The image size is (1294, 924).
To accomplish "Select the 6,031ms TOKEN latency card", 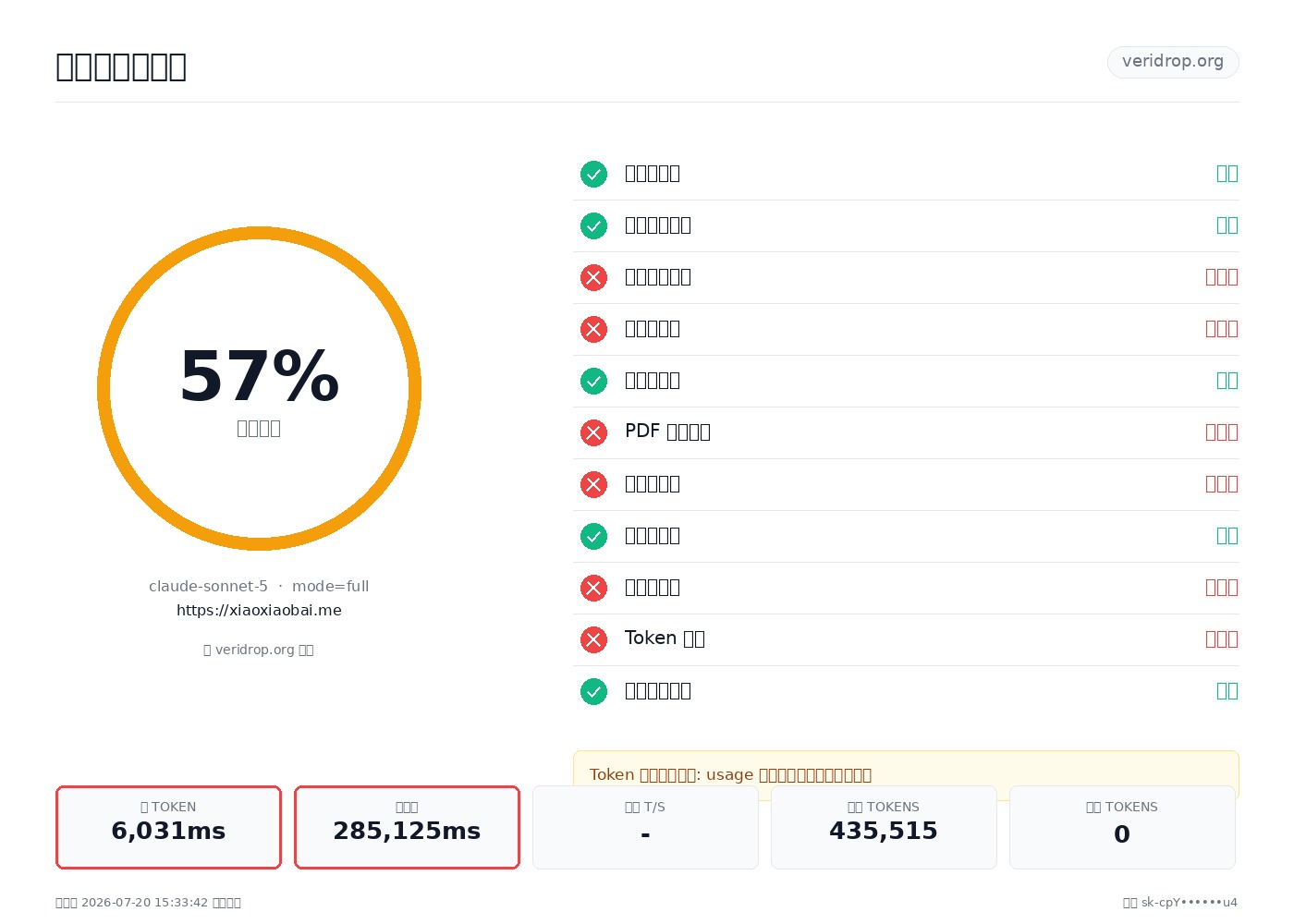I will click(x=168, y=827).
